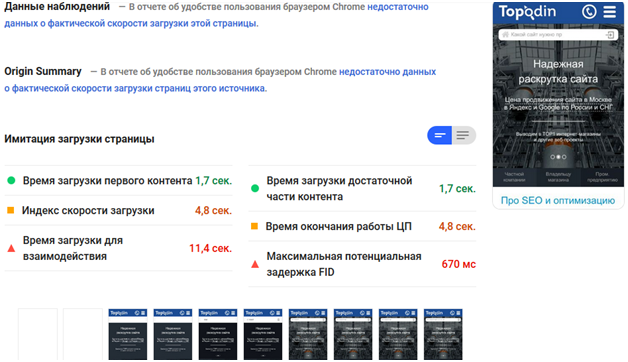Open link about insufficient data for this page speed
This screenshot has height=362, width=628.
(216, 15)
